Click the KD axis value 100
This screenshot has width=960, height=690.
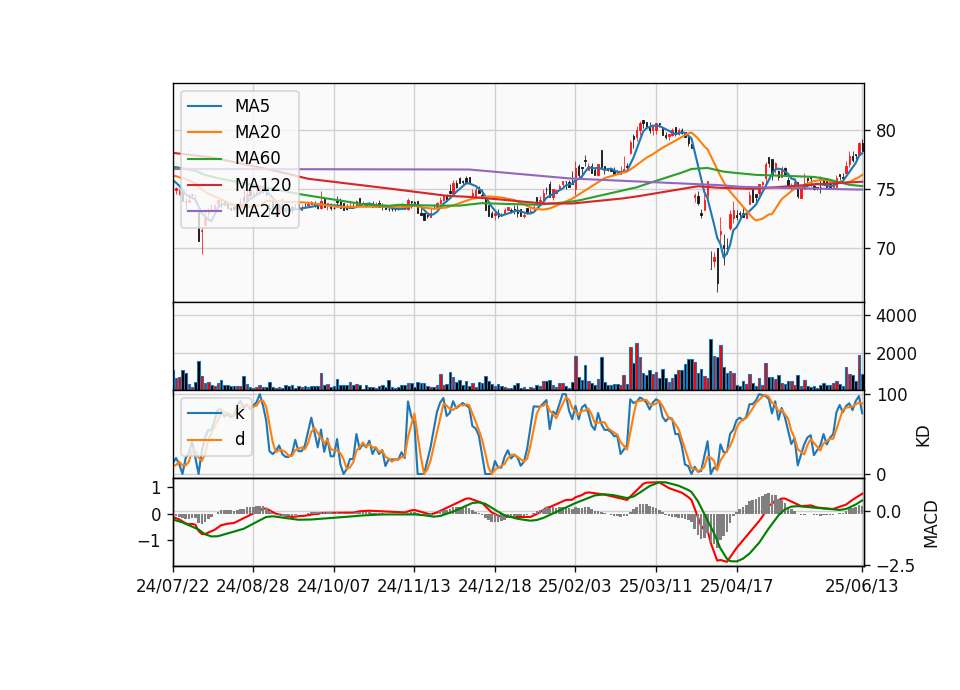click(x=891, y=395)
